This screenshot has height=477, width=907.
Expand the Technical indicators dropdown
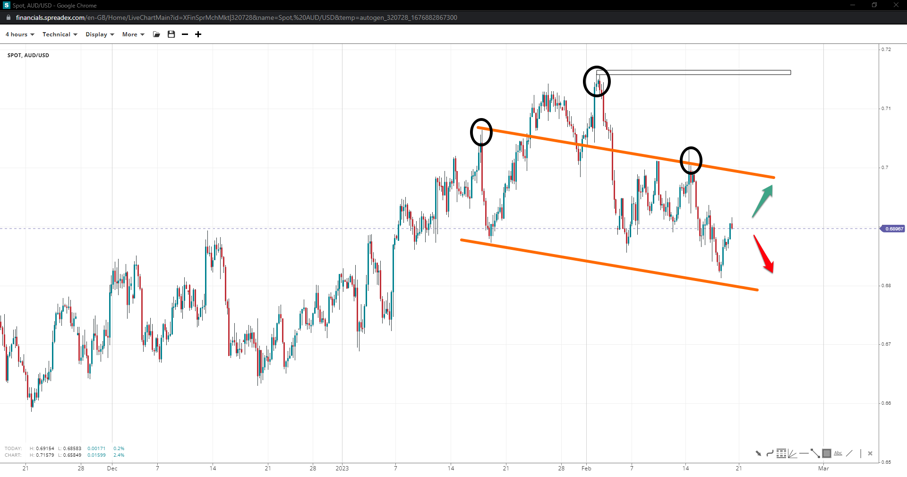coord(59,35)
